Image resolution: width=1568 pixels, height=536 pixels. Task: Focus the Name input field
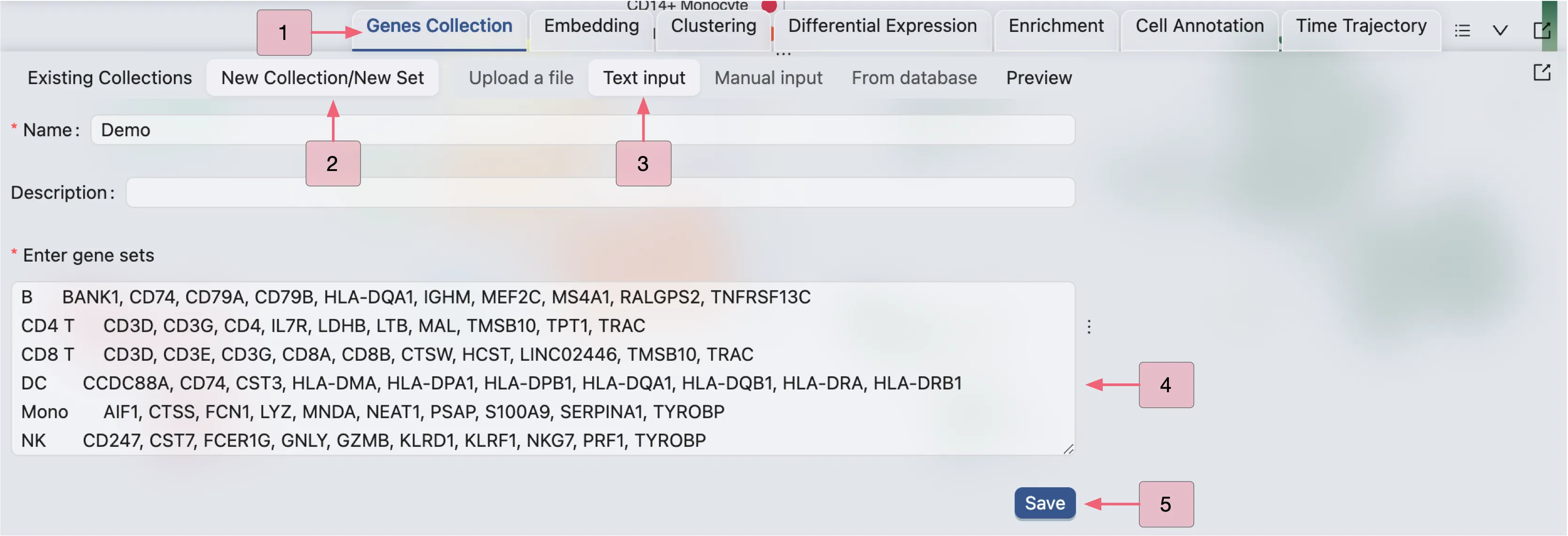tap(582, 130)
